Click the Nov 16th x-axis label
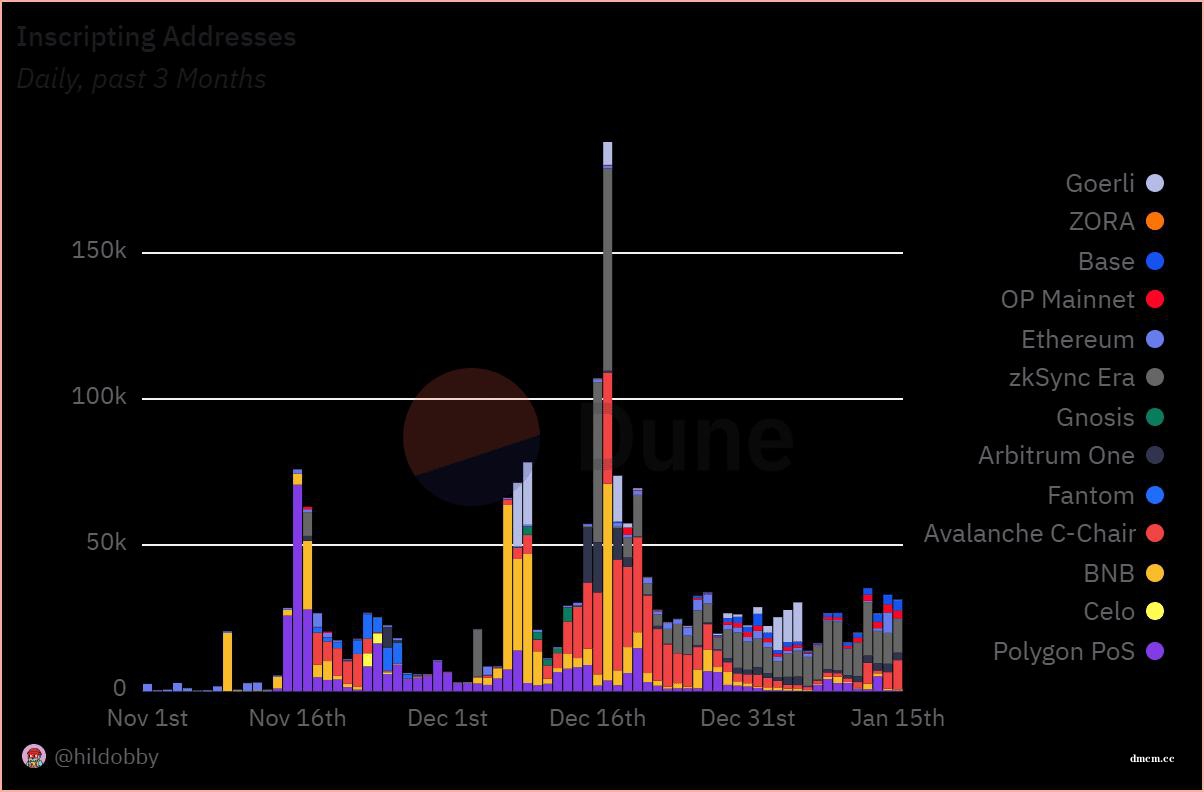 (297, 718)
